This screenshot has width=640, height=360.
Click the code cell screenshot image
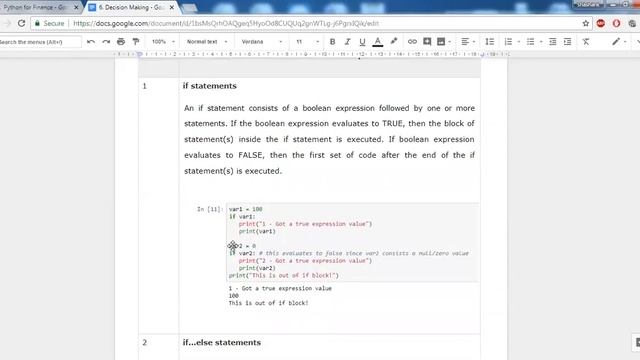click(x=338, y=255)
